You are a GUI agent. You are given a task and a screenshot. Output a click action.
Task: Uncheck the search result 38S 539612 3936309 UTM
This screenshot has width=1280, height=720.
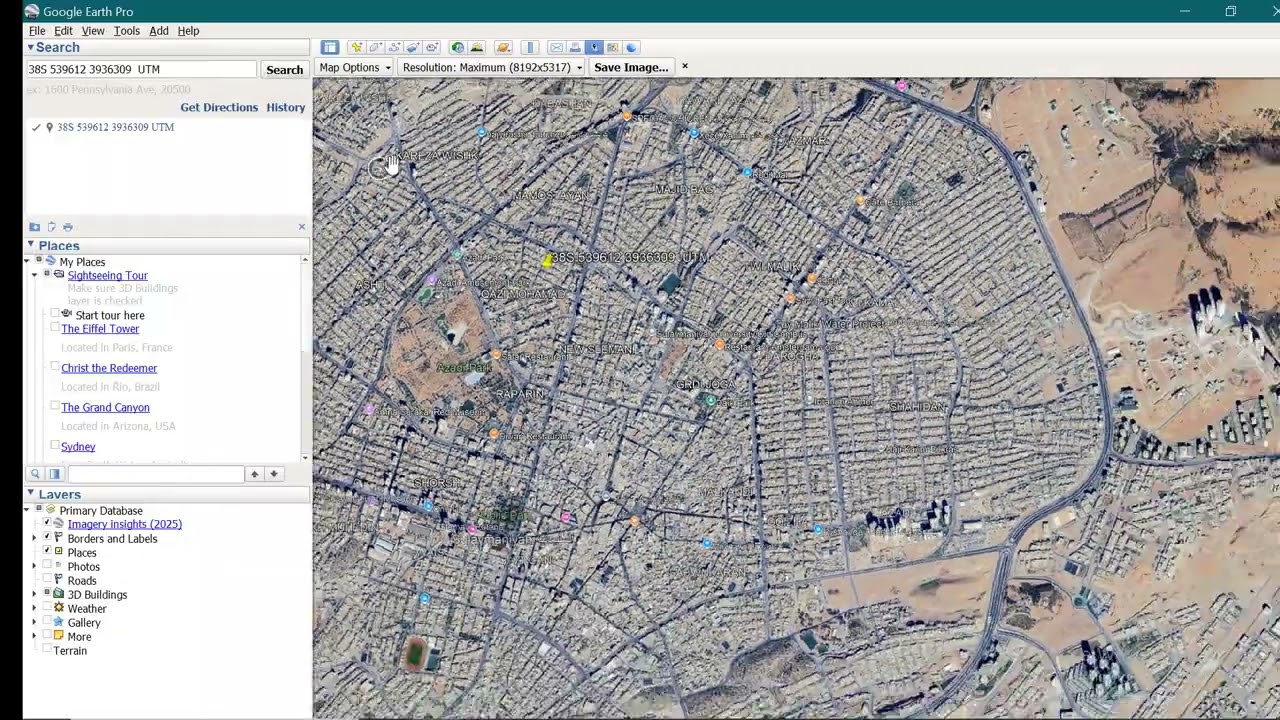36,127
